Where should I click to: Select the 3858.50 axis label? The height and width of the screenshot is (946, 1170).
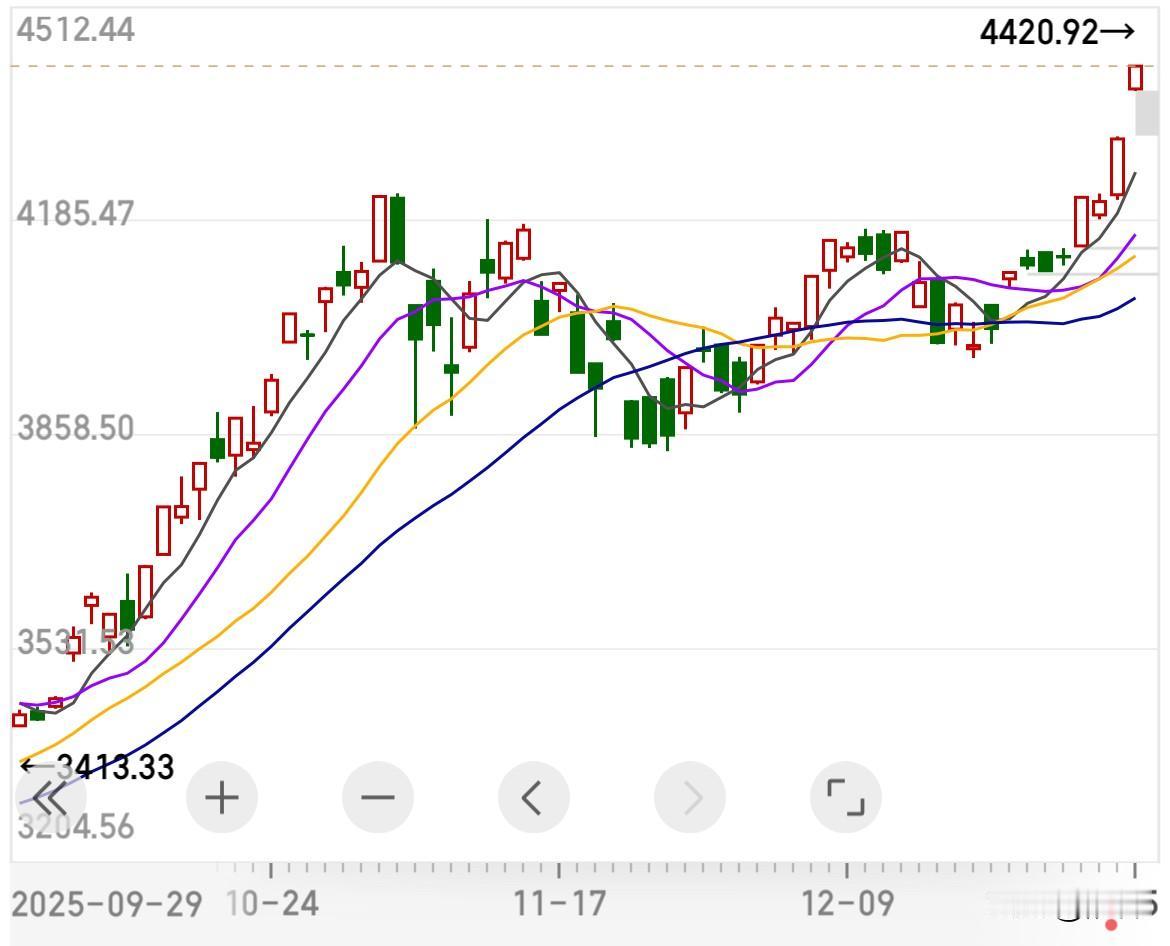75,429
